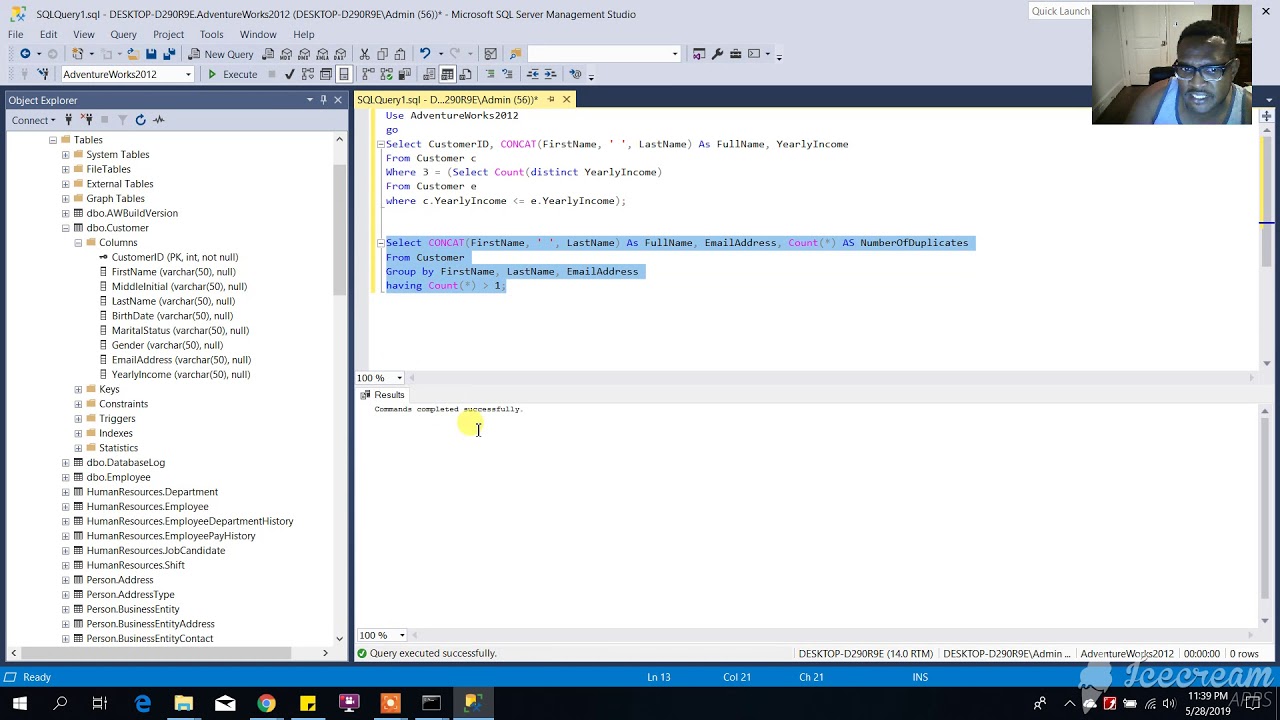Open the Connect dropdown in Object Explorer
Image resolution: width=1280 pixels, height=720 pixels.
33,120
